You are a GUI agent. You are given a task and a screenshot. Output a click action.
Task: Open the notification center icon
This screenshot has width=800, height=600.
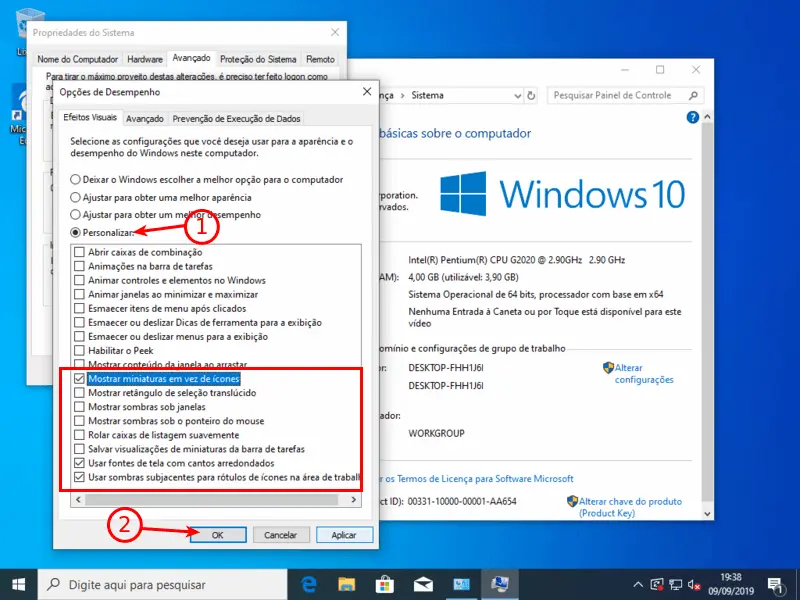coord(776,585)
